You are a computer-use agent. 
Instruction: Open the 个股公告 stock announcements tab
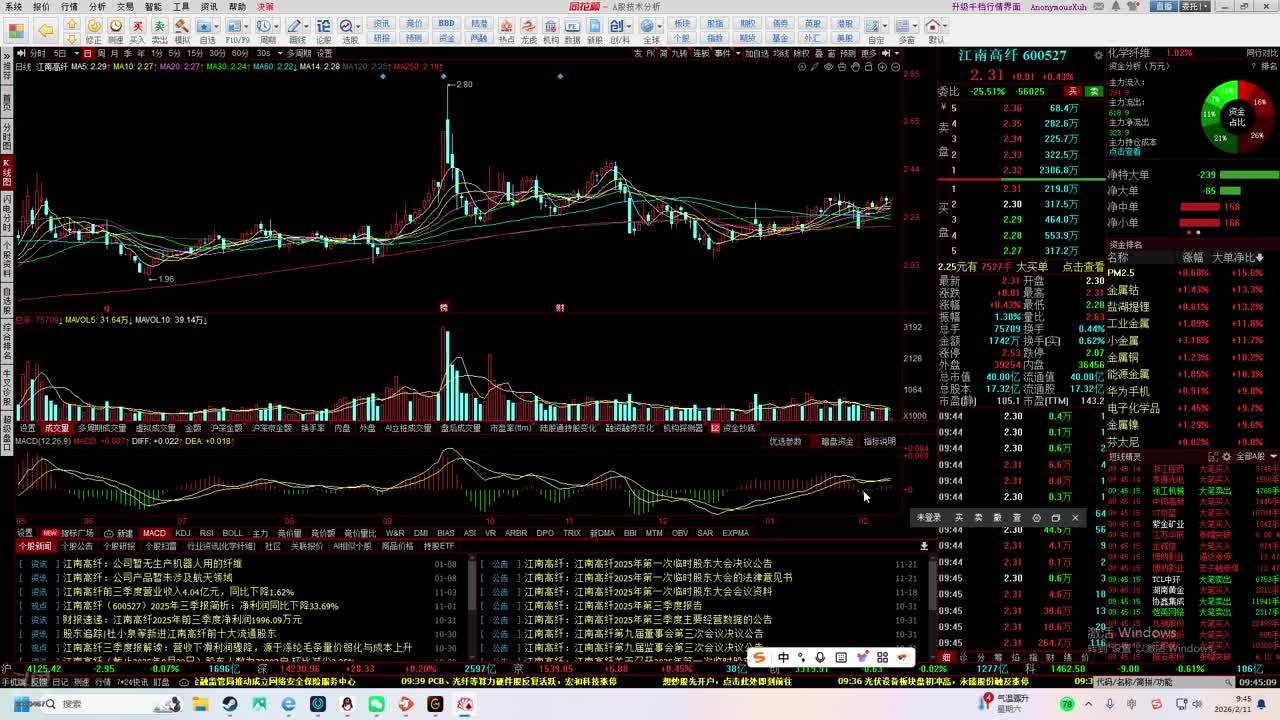(77, 547)
